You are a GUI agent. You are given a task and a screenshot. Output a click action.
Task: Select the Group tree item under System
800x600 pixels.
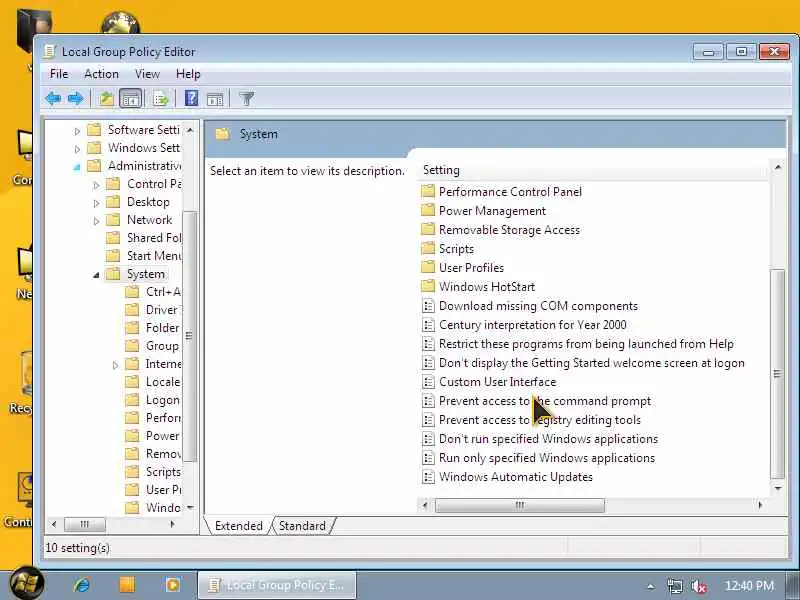162,346
